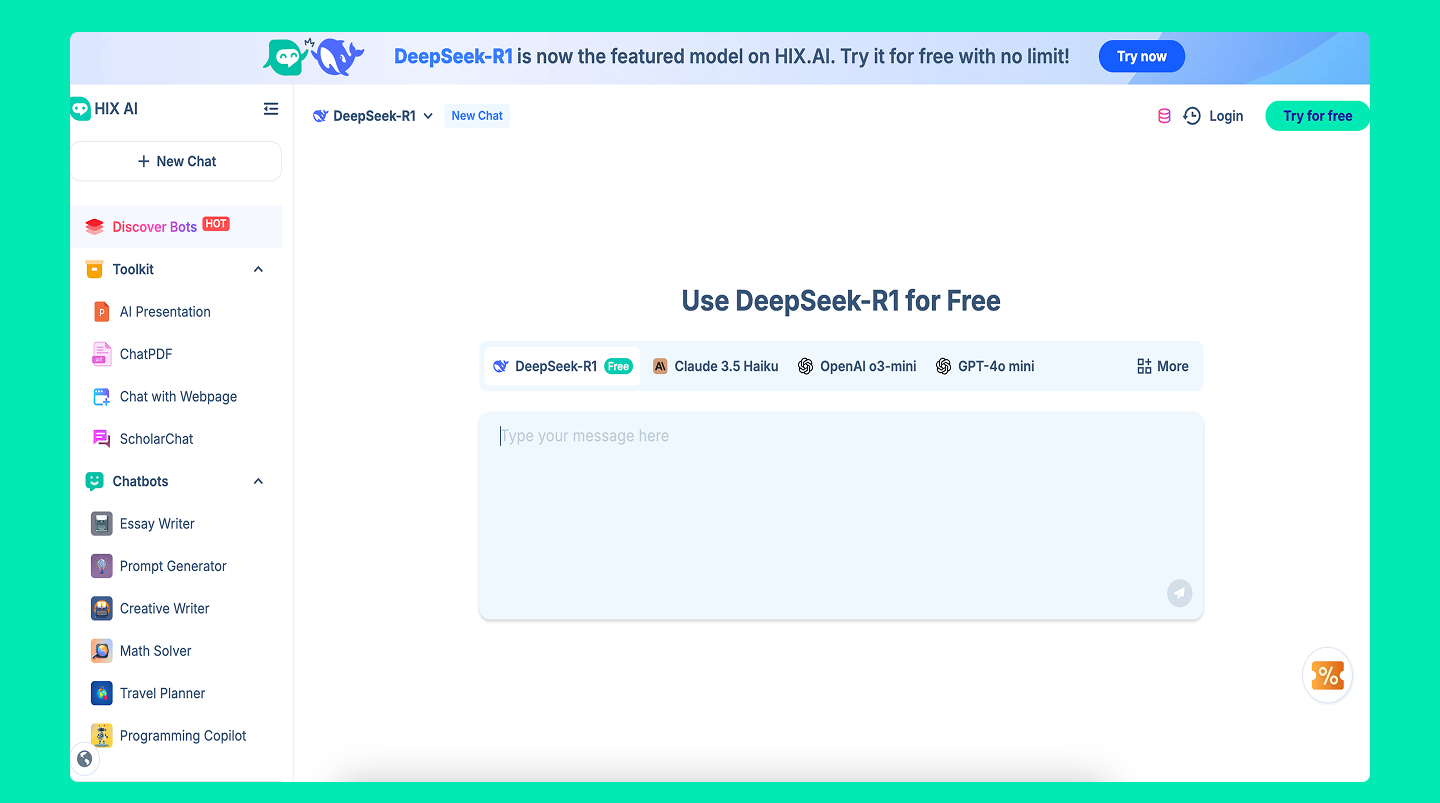
Task: Click the Essay Writer bot icon
Action: click(x=101, y=524)
